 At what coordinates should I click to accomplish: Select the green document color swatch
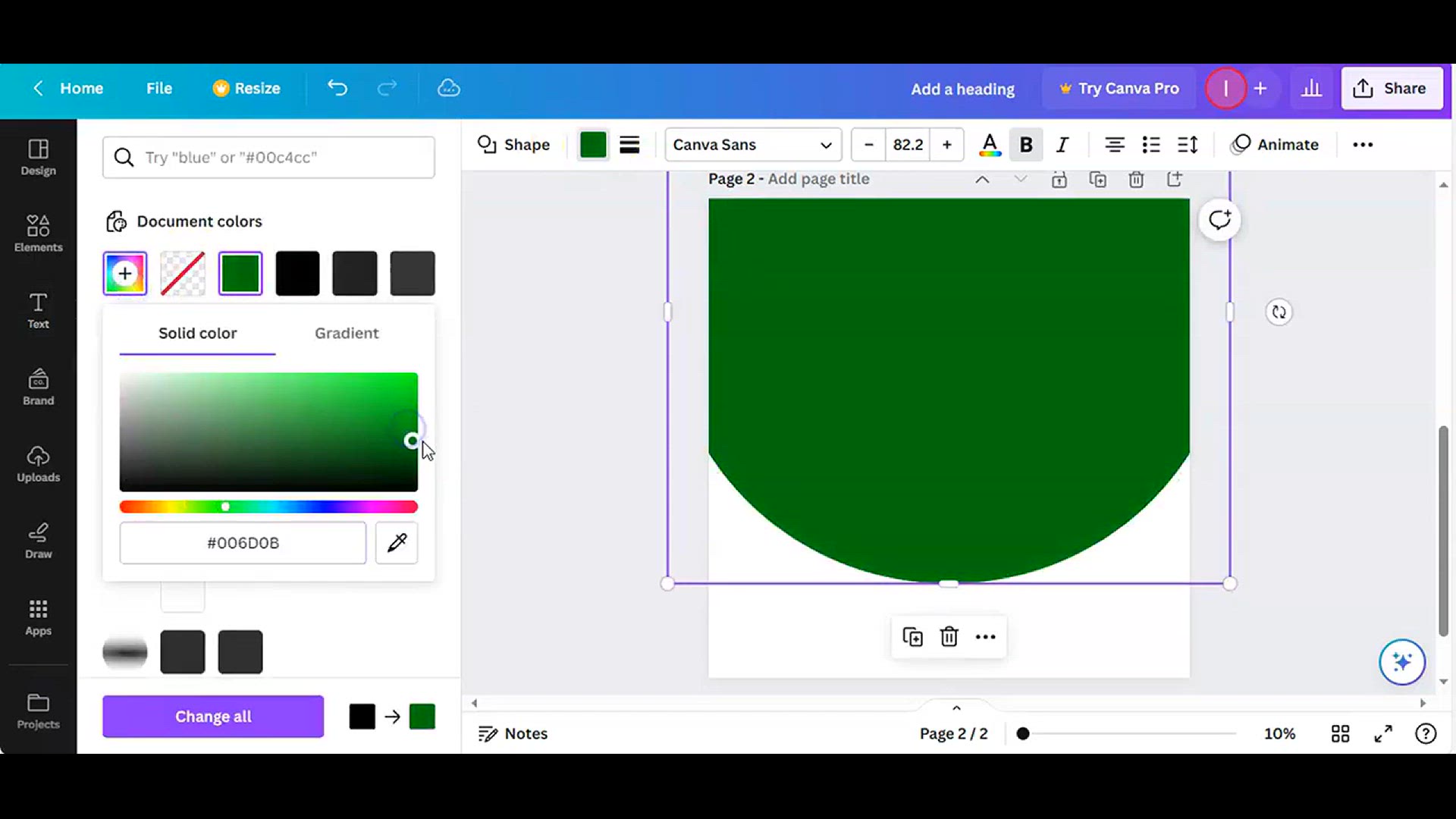pyautogui.click(x=240, y=274)
